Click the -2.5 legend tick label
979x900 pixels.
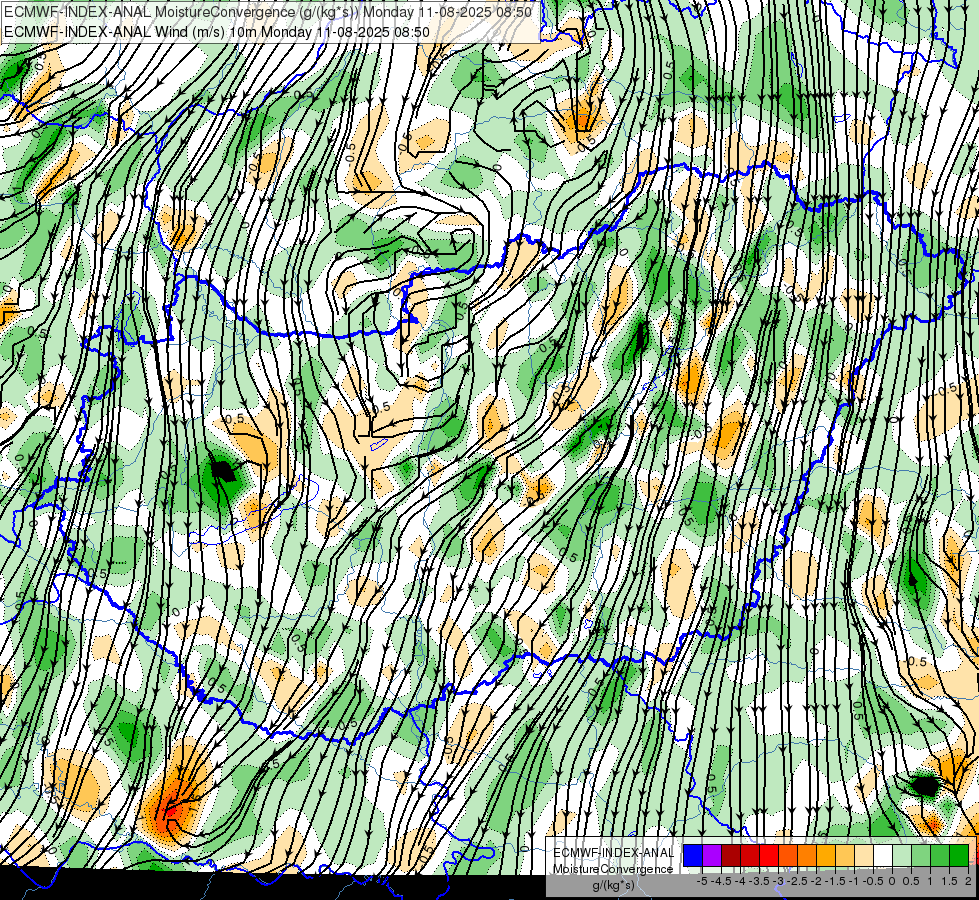797,881
